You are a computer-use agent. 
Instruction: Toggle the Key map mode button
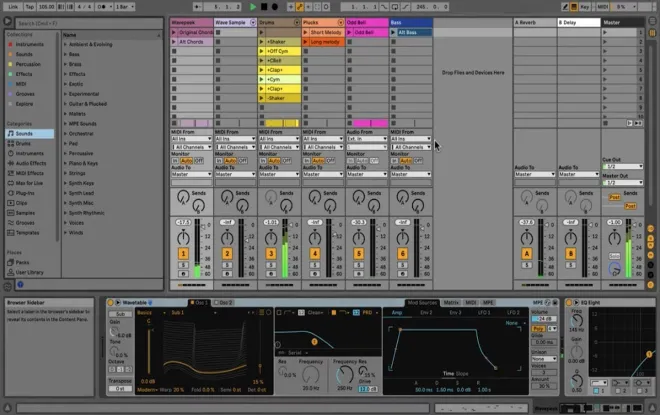point(585,7)
